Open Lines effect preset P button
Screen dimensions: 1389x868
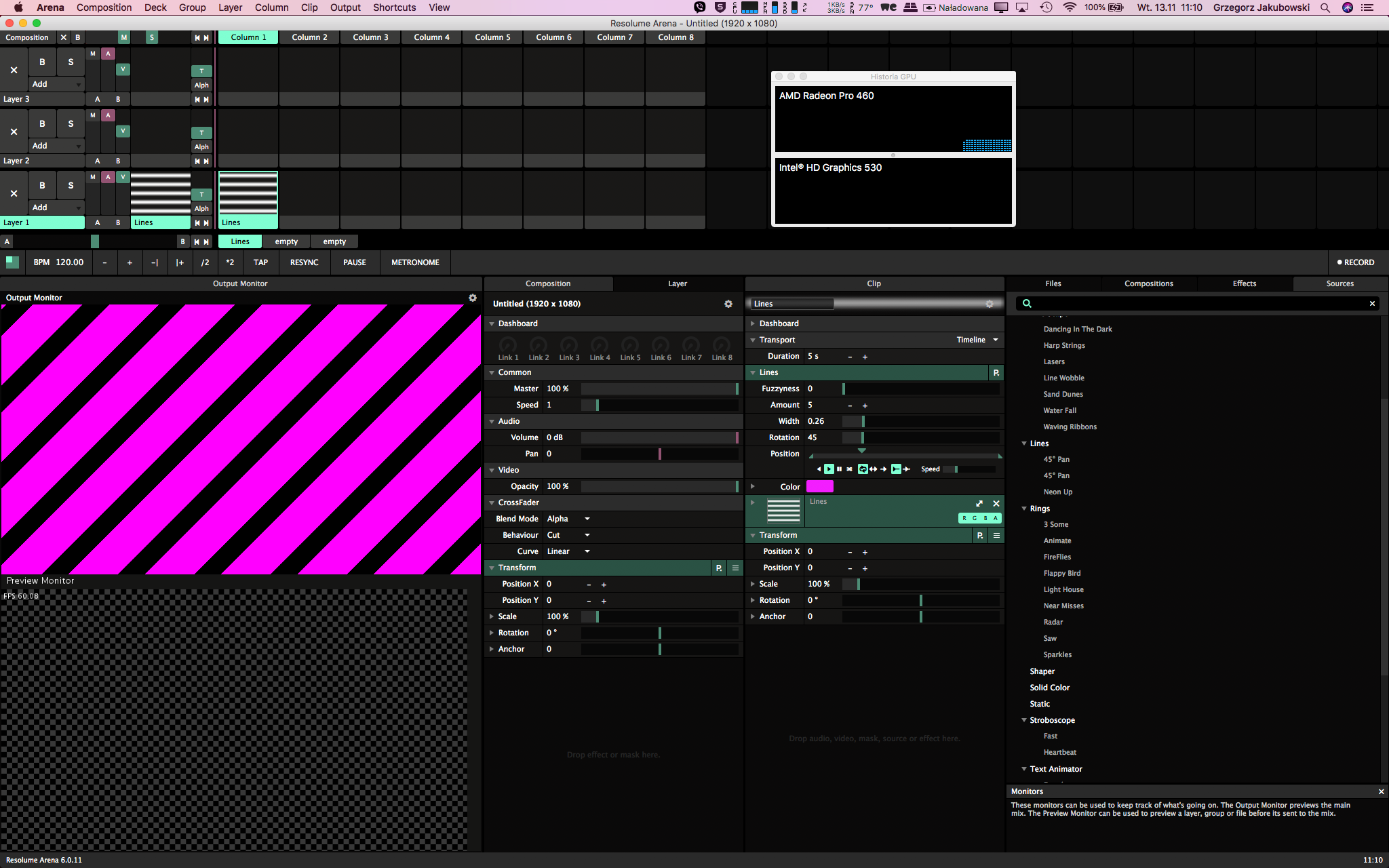(x=996, y=372)
